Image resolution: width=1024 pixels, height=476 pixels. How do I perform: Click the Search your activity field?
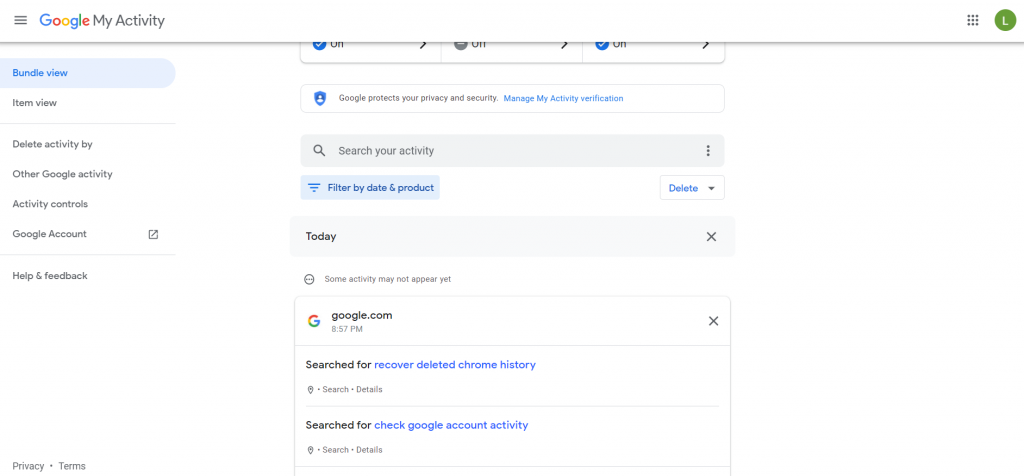(500, 151)
